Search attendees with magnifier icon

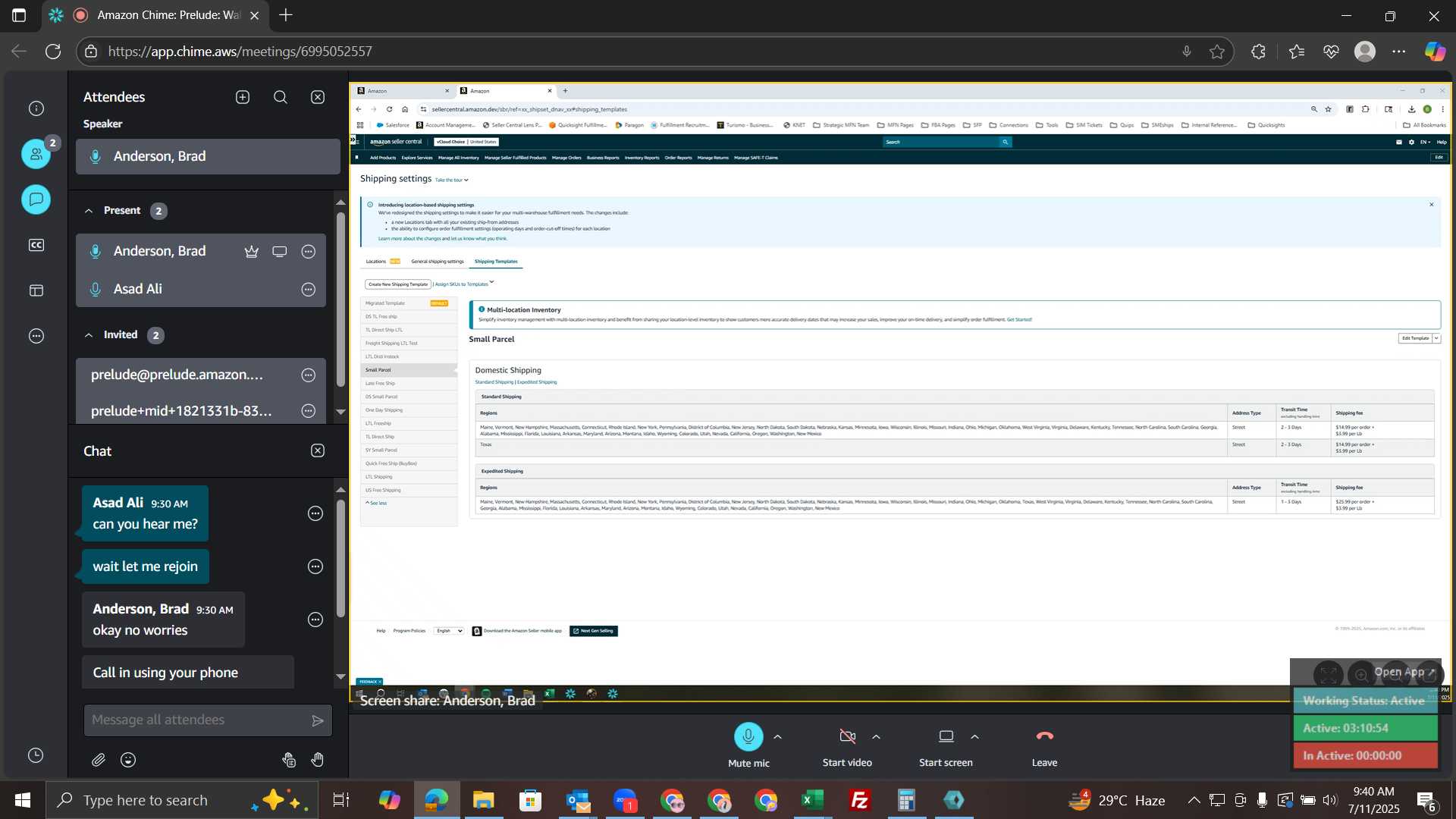pyautogui.click(x=281, y=97)
